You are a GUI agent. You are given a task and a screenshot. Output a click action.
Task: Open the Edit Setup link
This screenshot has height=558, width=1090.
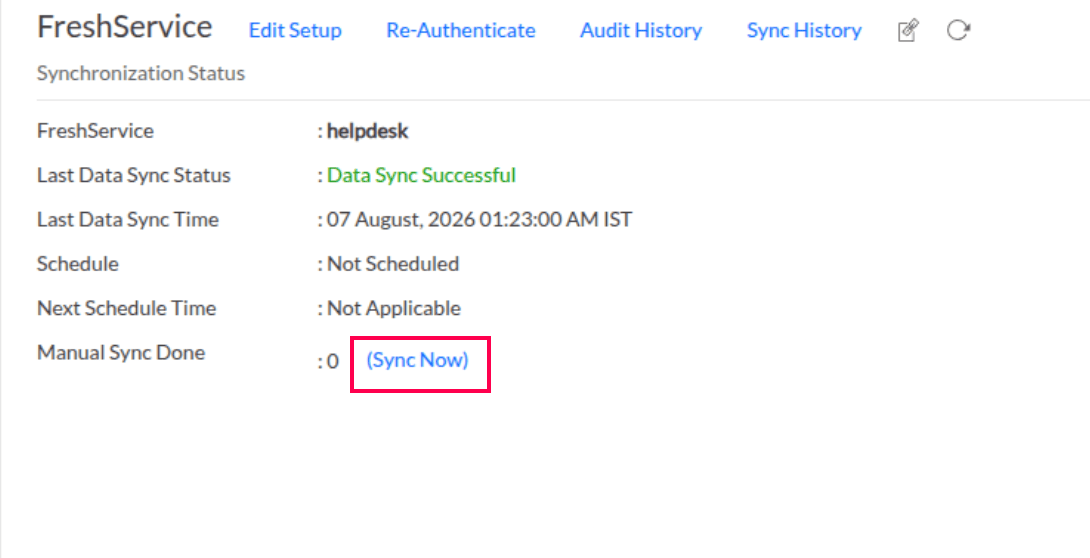coord(295,31)
